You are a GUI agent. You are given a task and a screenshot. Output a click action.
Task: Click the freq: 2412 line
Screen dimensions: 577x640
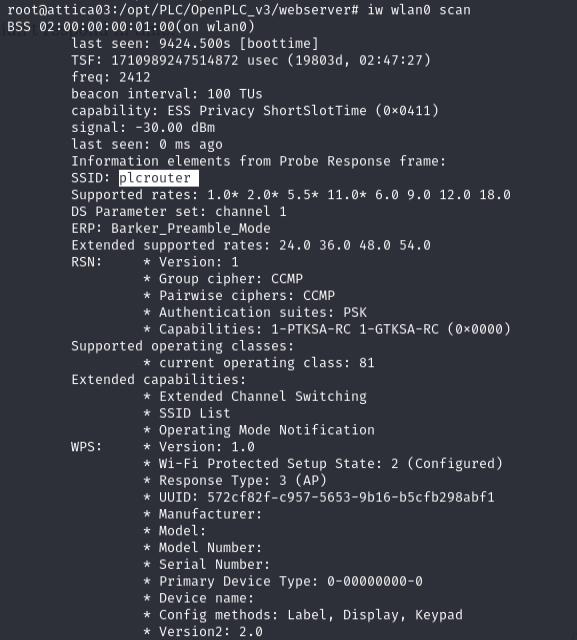[x=111, y=77]
